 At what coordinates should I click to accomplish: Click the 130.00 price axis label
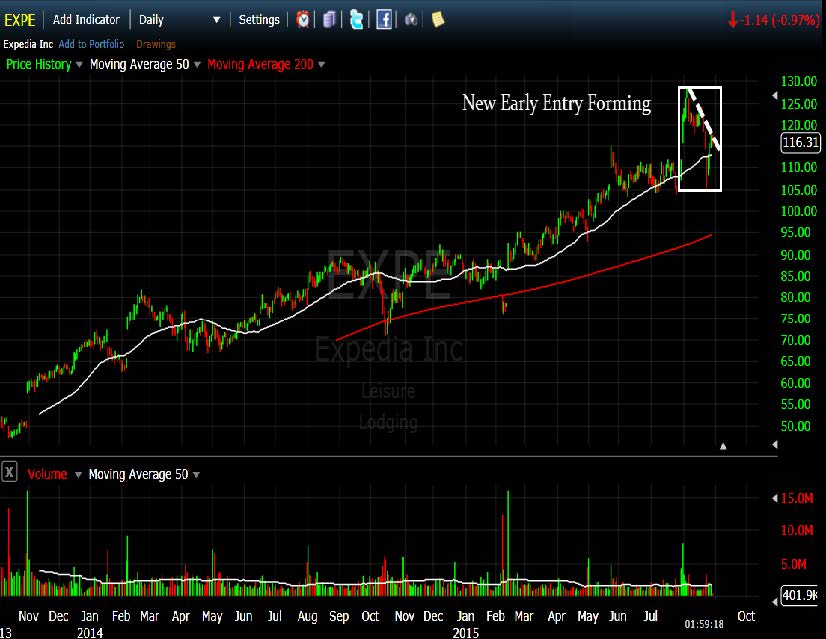[799, 81]
